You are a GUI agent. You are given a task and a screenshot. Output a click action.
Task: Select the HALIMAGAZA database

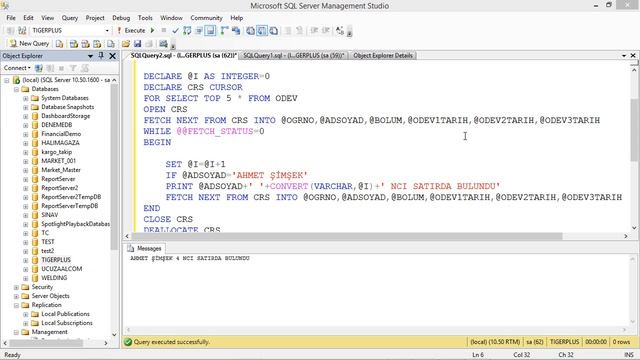coord(60,143)
